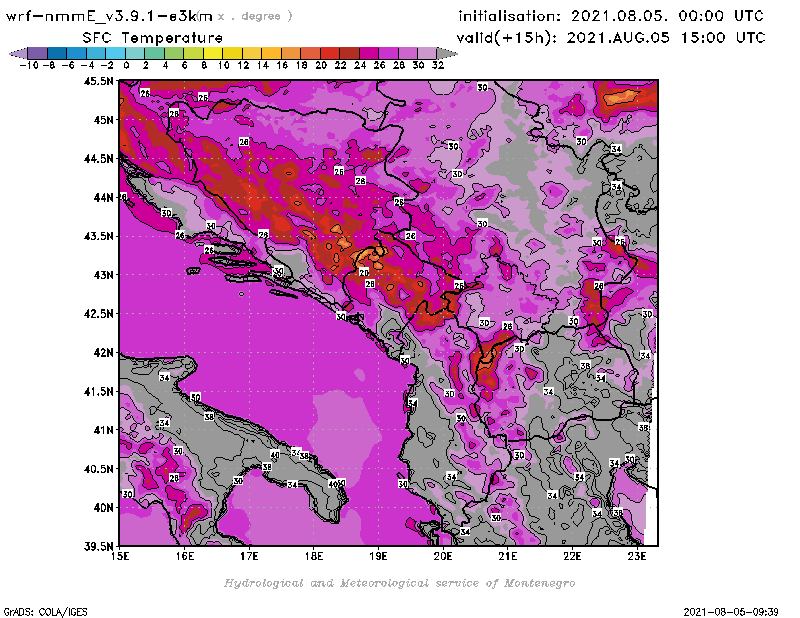Click the '43.5N' latitude axis label

pos(98,236)
